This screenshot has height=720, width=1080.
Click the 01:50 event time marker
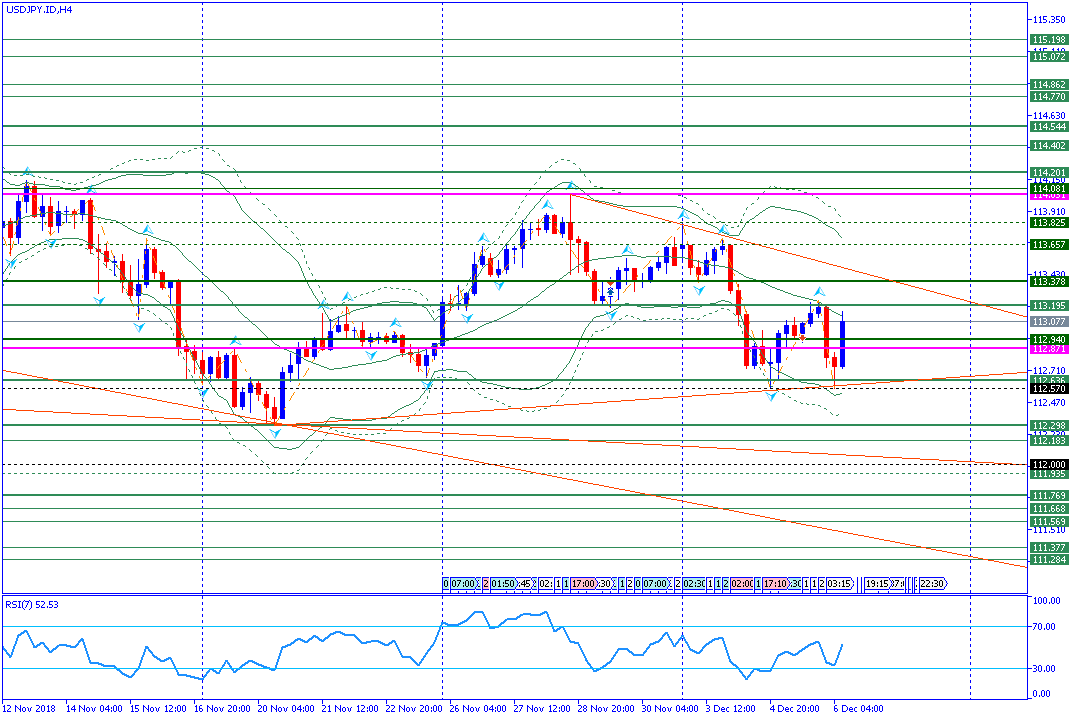click(x=503, y=584)
